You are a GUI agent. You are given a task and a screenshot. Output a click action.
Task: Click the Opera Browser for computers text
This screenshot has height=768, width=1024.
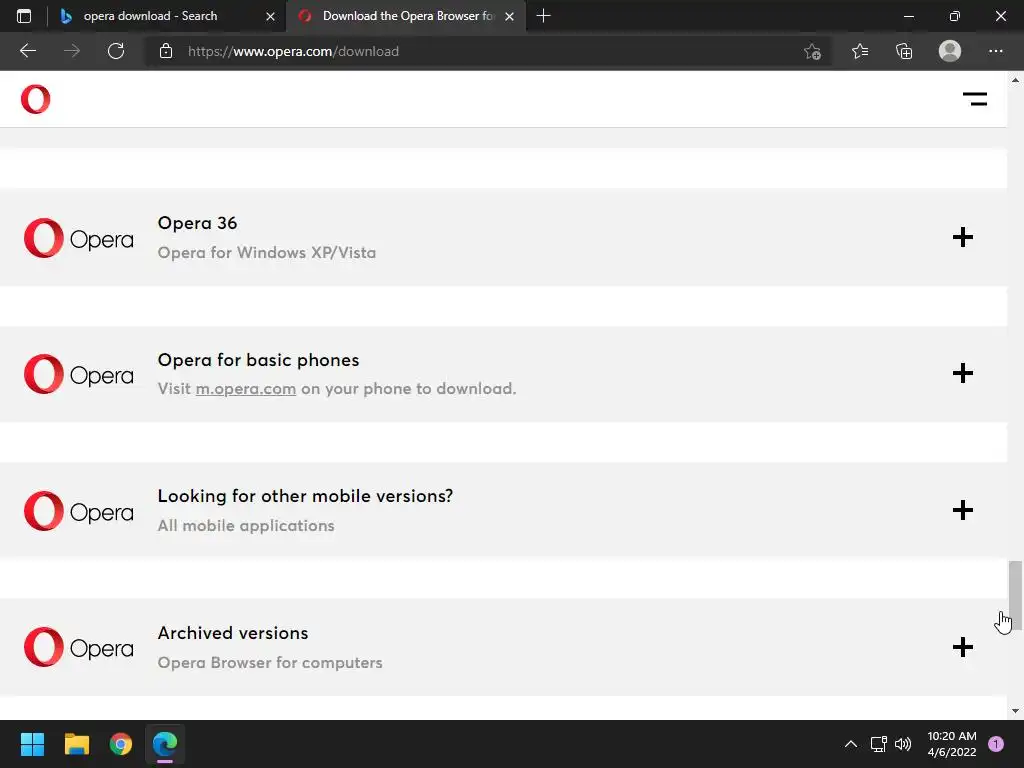coord(270,662)
